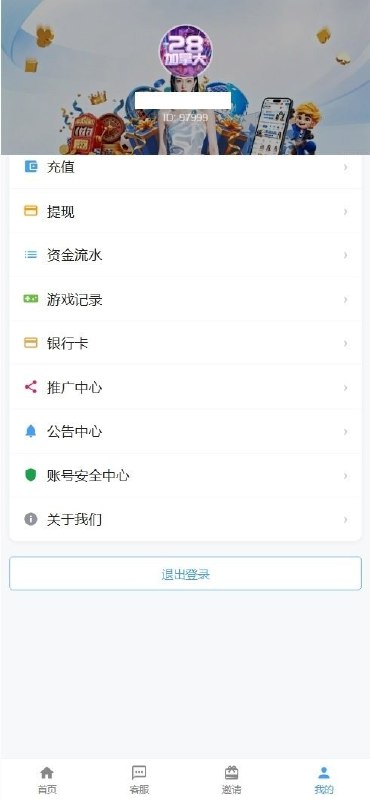Image resolution: width=370 pixels, height=800 pixels.
Task: Tap the share icon beside 推广中心
Action: pyautogui.click(x=31, y=387)
